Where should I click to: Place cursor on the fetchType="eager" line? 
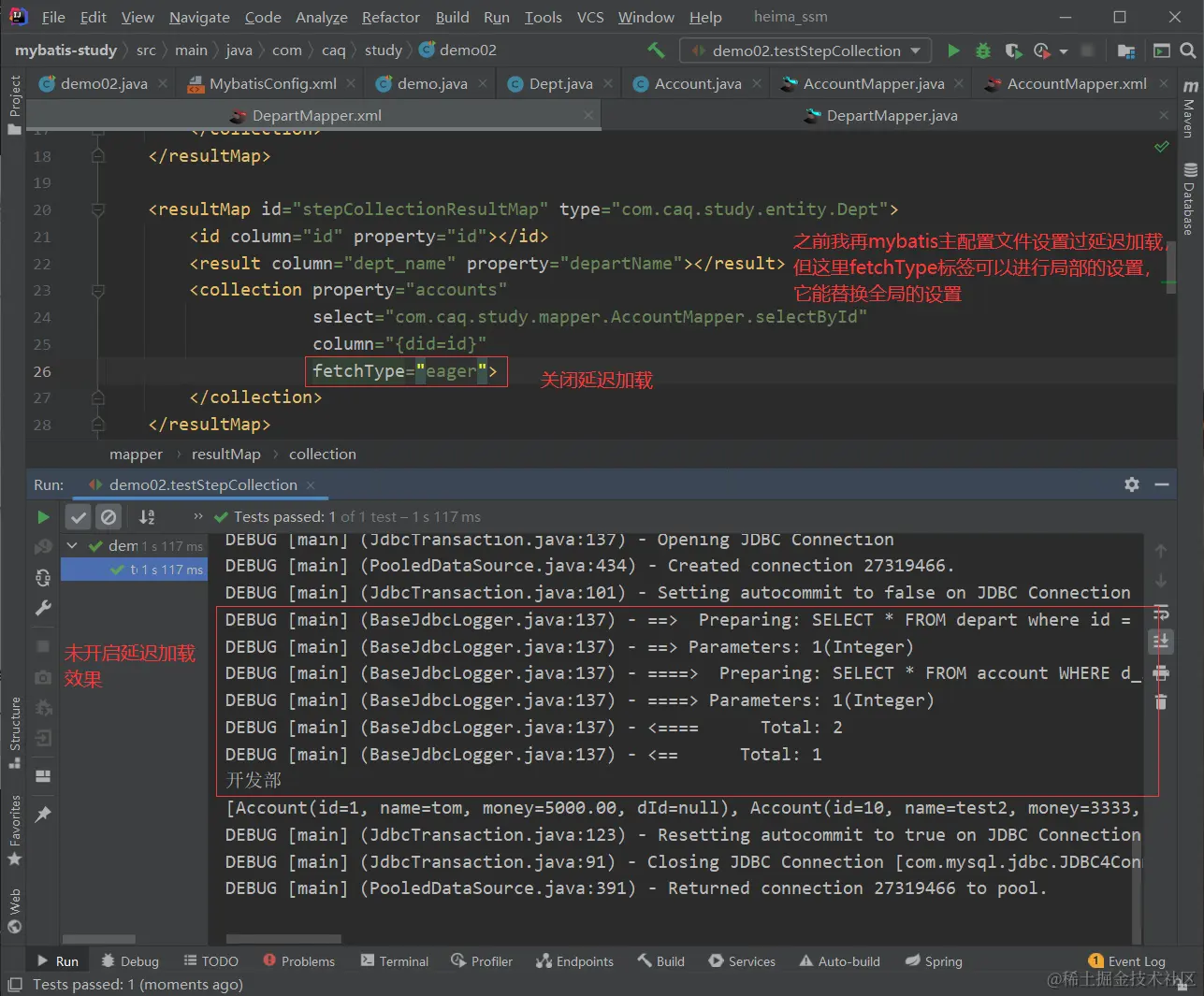(406, 371)
